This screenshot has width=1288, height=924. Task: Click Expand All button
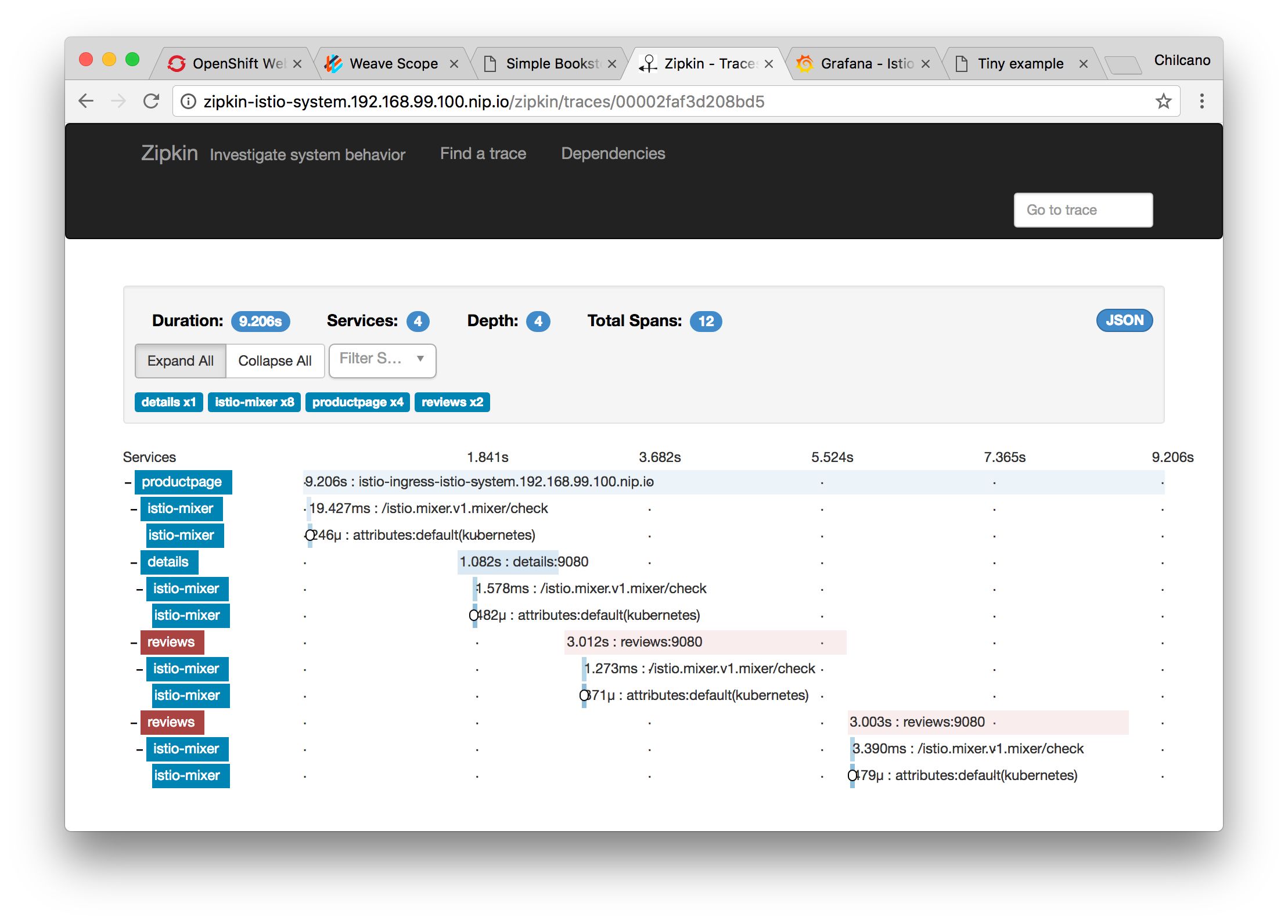click(x=181, y=361)
